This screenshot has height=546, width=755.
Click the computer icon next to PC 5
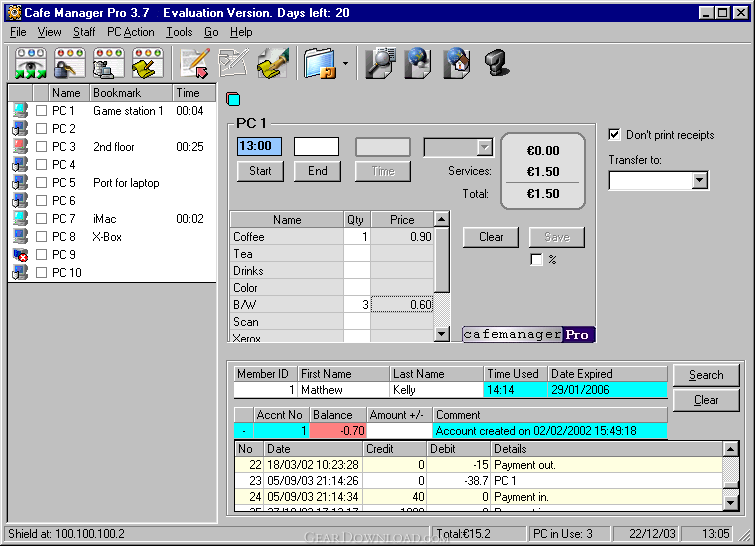click(x=20, y=182)
